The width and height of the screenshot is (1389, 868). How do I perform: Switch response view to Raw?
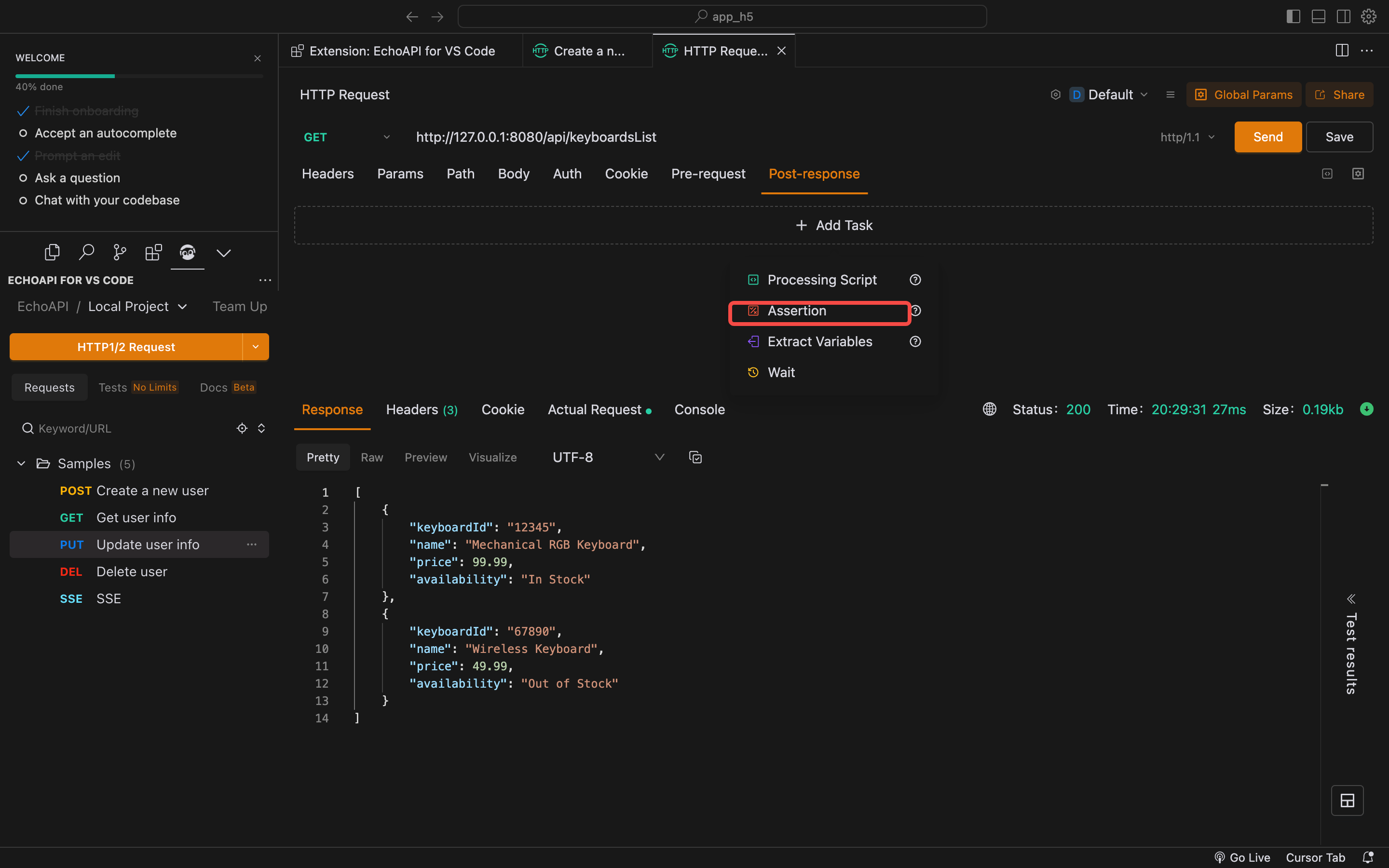pyautogui.click(x=372, y=458)
